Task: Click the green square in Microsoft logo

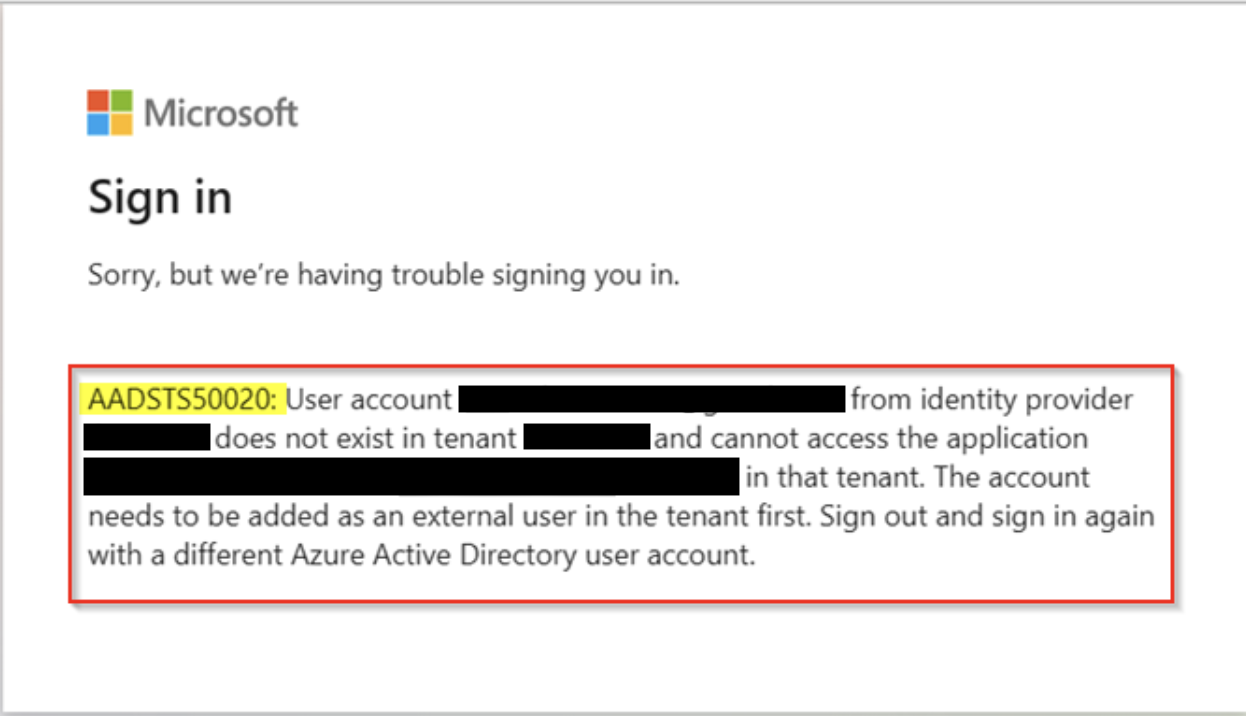Action: [x=121, y=101]
